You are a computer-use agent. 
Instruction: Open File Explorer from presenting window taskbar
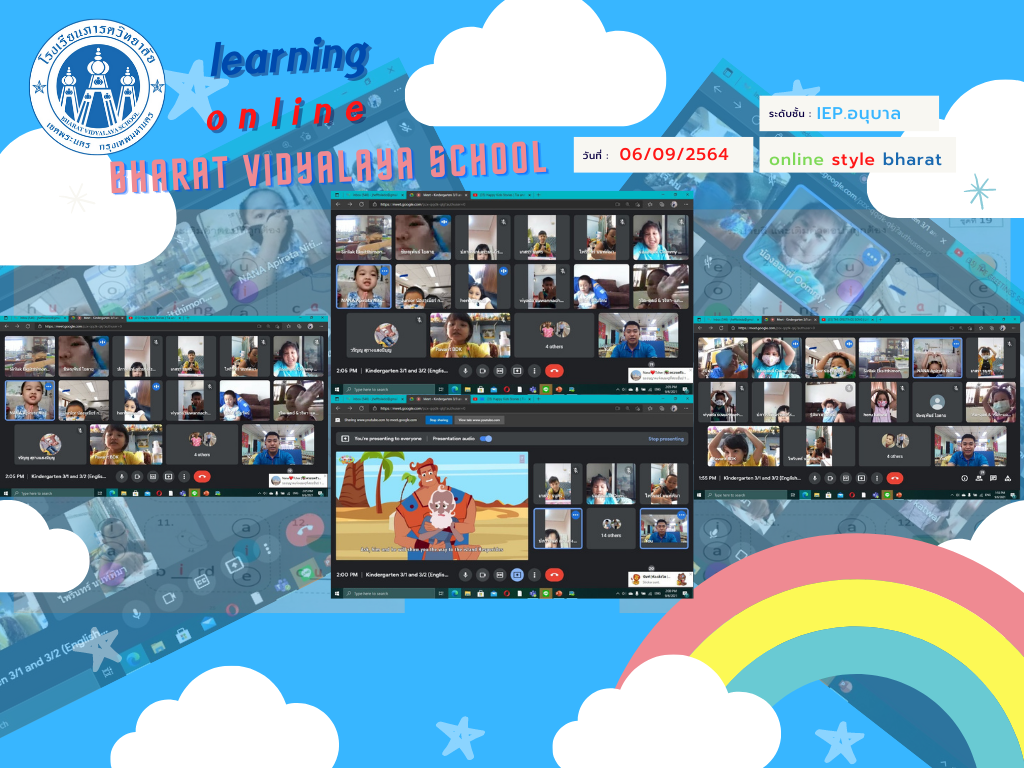coord(468,594)
